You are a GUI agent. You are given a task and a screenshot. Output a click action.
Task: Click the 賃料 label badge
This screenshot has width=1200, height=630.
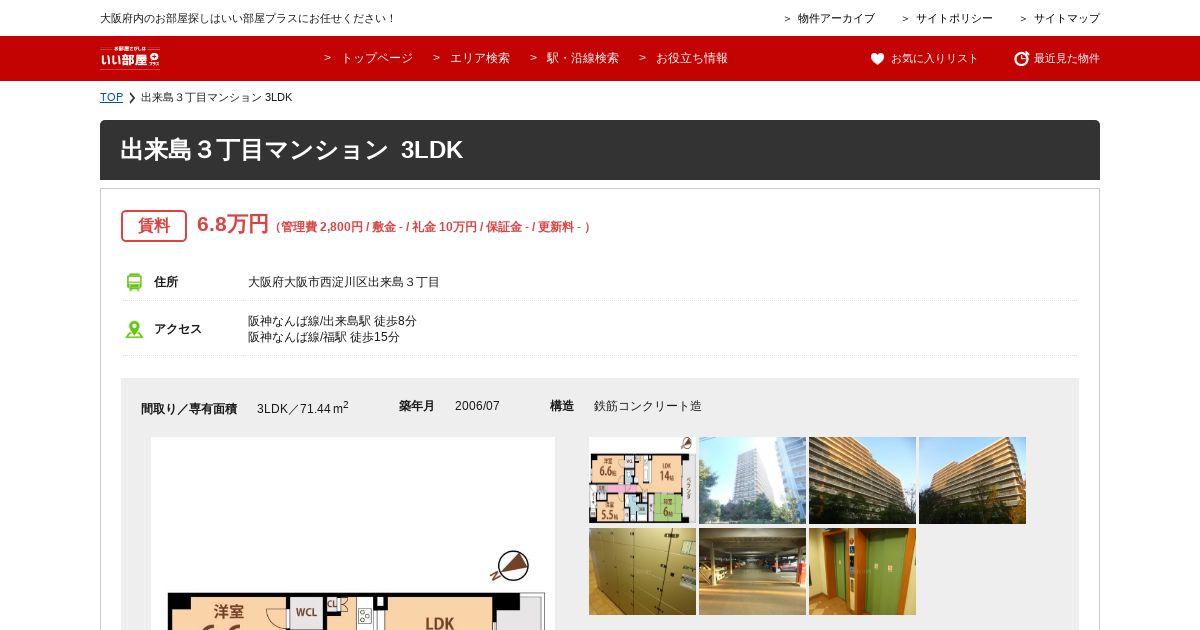point(154,226)
